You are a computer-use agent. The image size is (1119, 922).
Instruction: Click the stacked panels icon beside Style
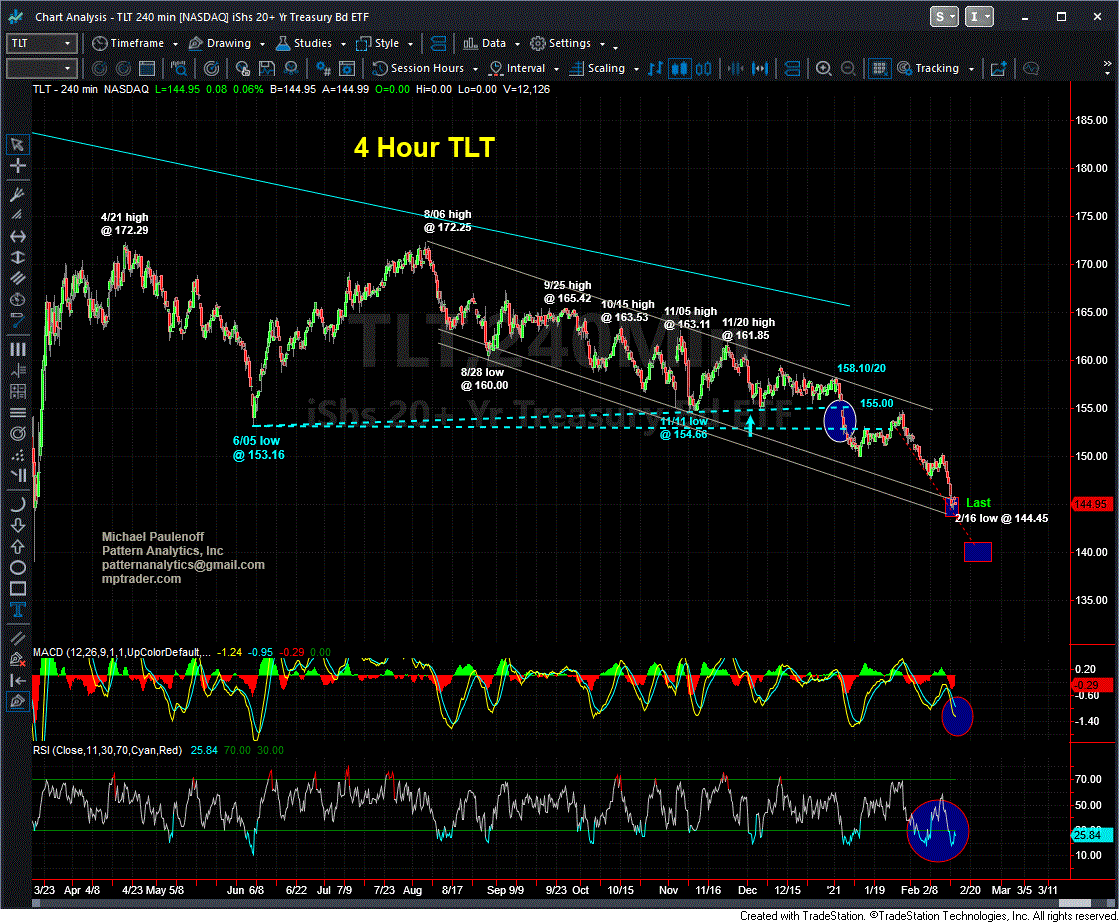[438, 44]
